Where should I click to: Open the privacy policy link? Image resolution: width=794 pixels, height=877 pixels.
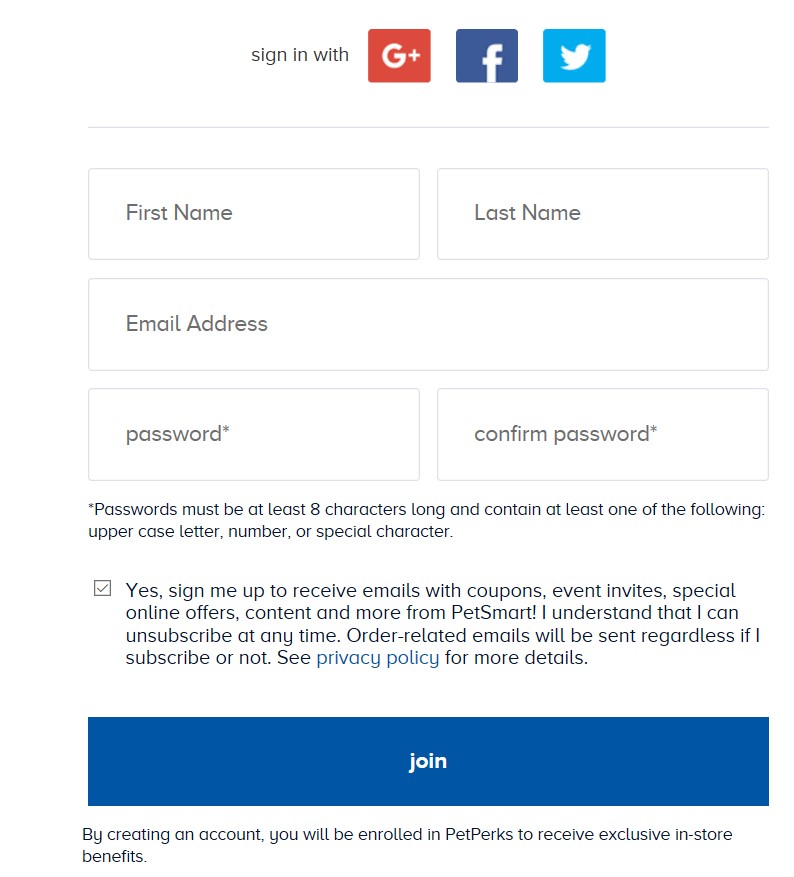(378, 658)
